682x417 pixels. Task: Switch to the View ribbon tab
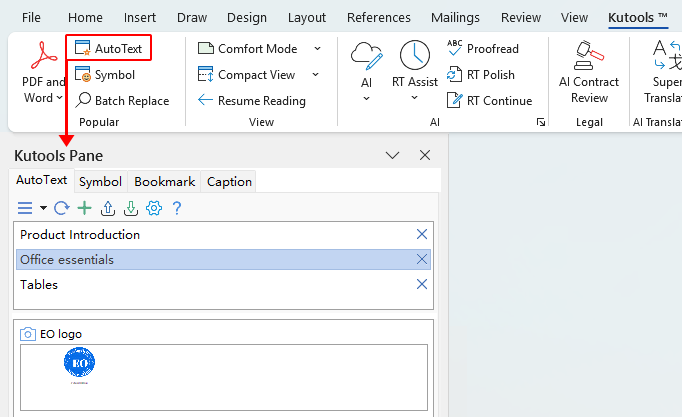point(574,17)
